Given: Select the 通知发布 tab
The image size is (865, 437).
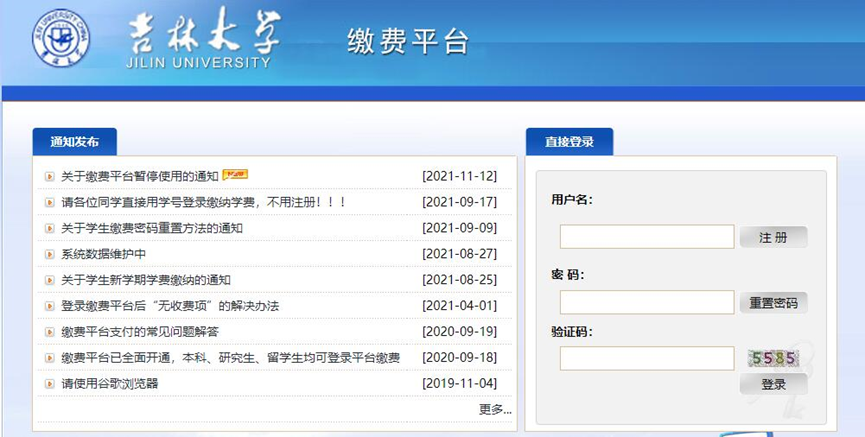Looking at the screenshot, I should click(x=74, y=142).
